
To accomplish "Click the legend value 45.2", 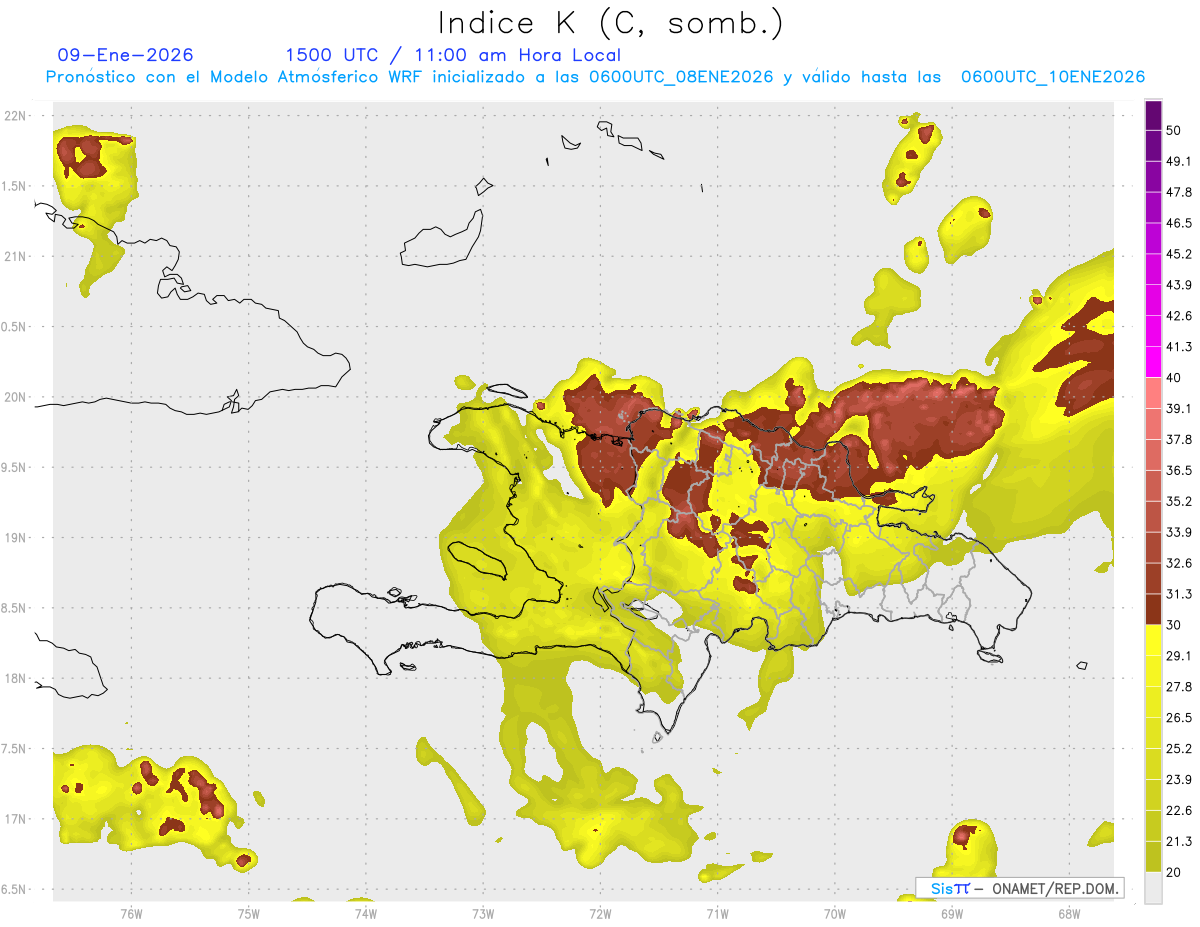I will [1179, 254].
